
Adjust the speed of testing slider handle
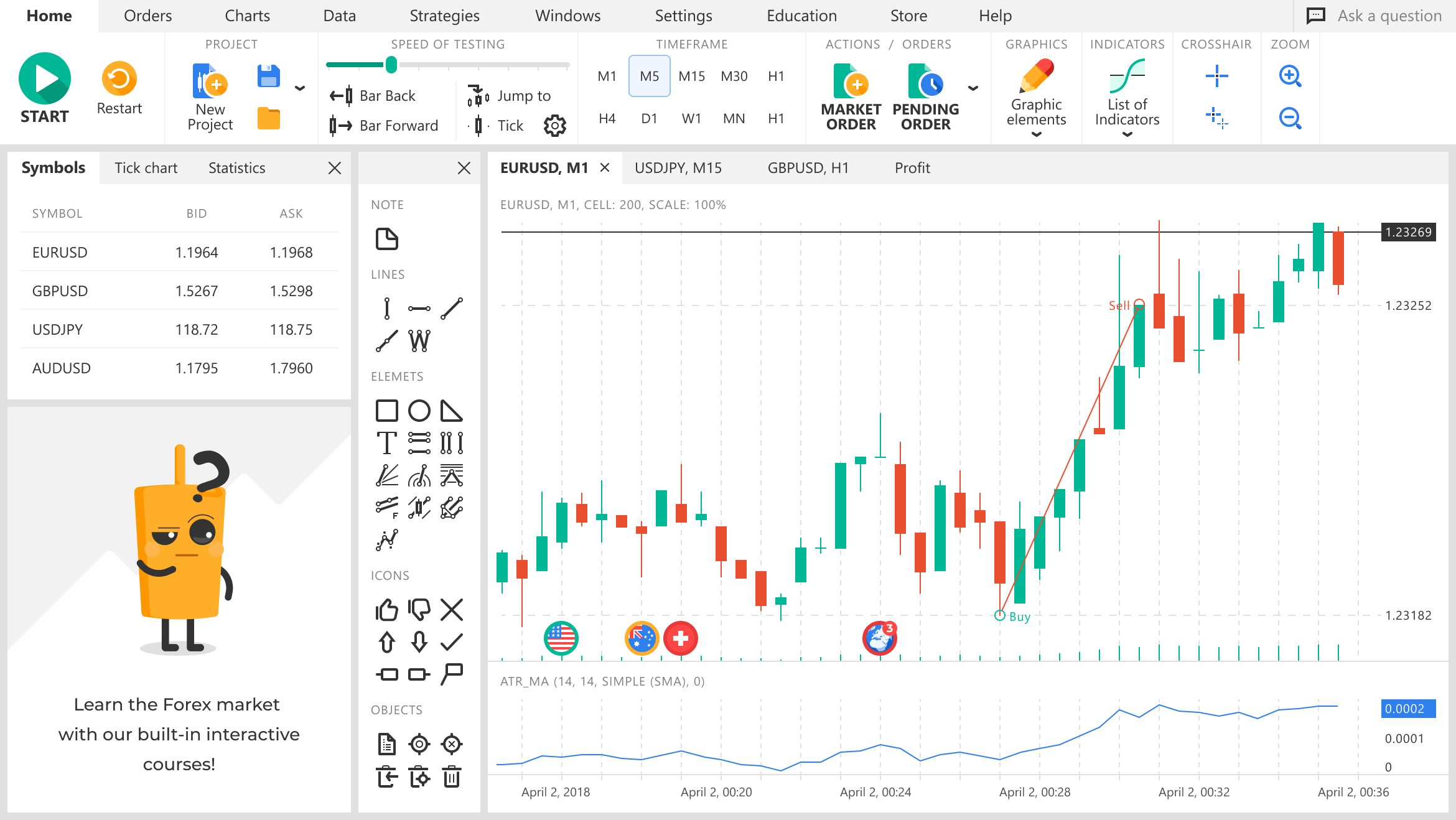(391, 64)
